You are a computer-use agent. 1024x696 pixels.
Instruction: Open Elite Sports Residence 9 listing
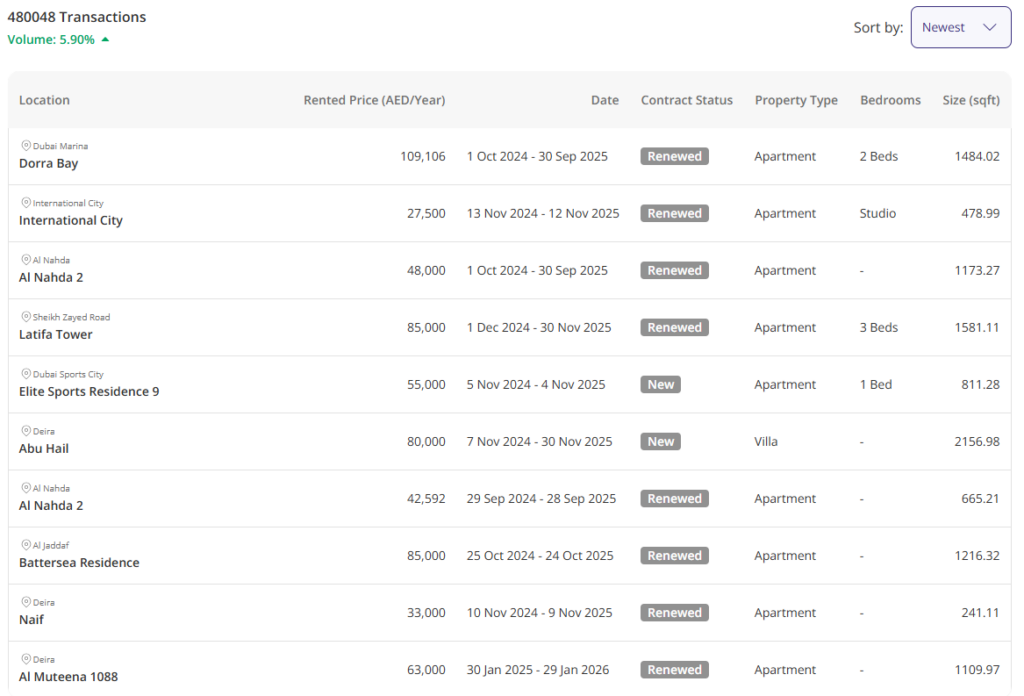point(89,392)
